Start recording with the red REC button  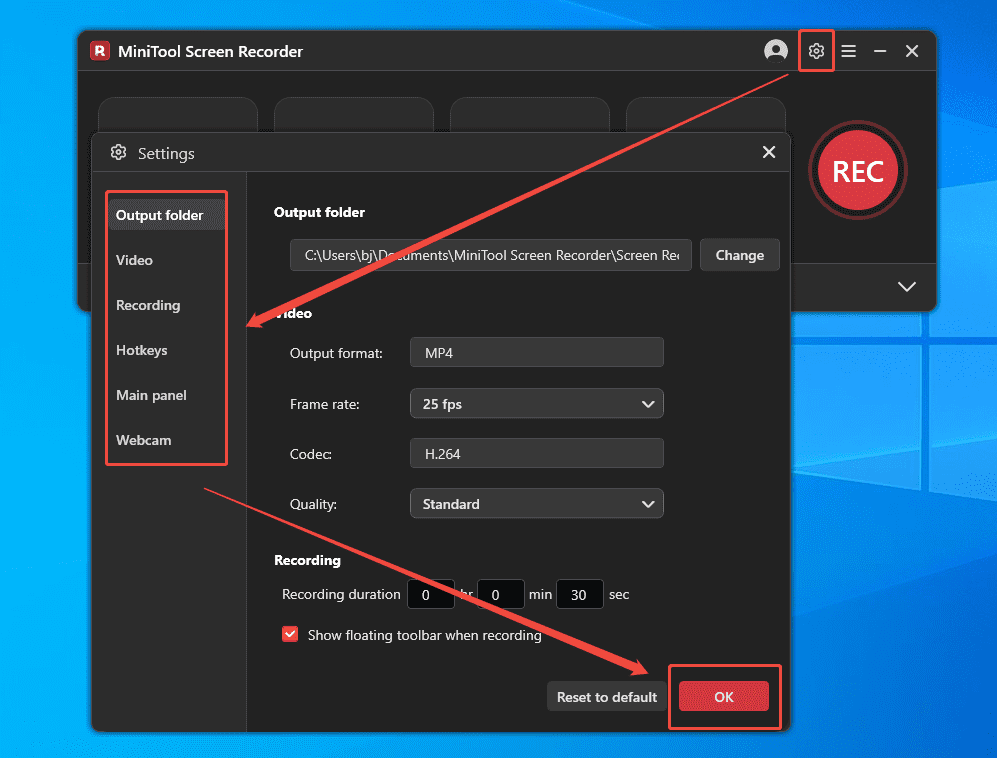(x=858, y=170)
